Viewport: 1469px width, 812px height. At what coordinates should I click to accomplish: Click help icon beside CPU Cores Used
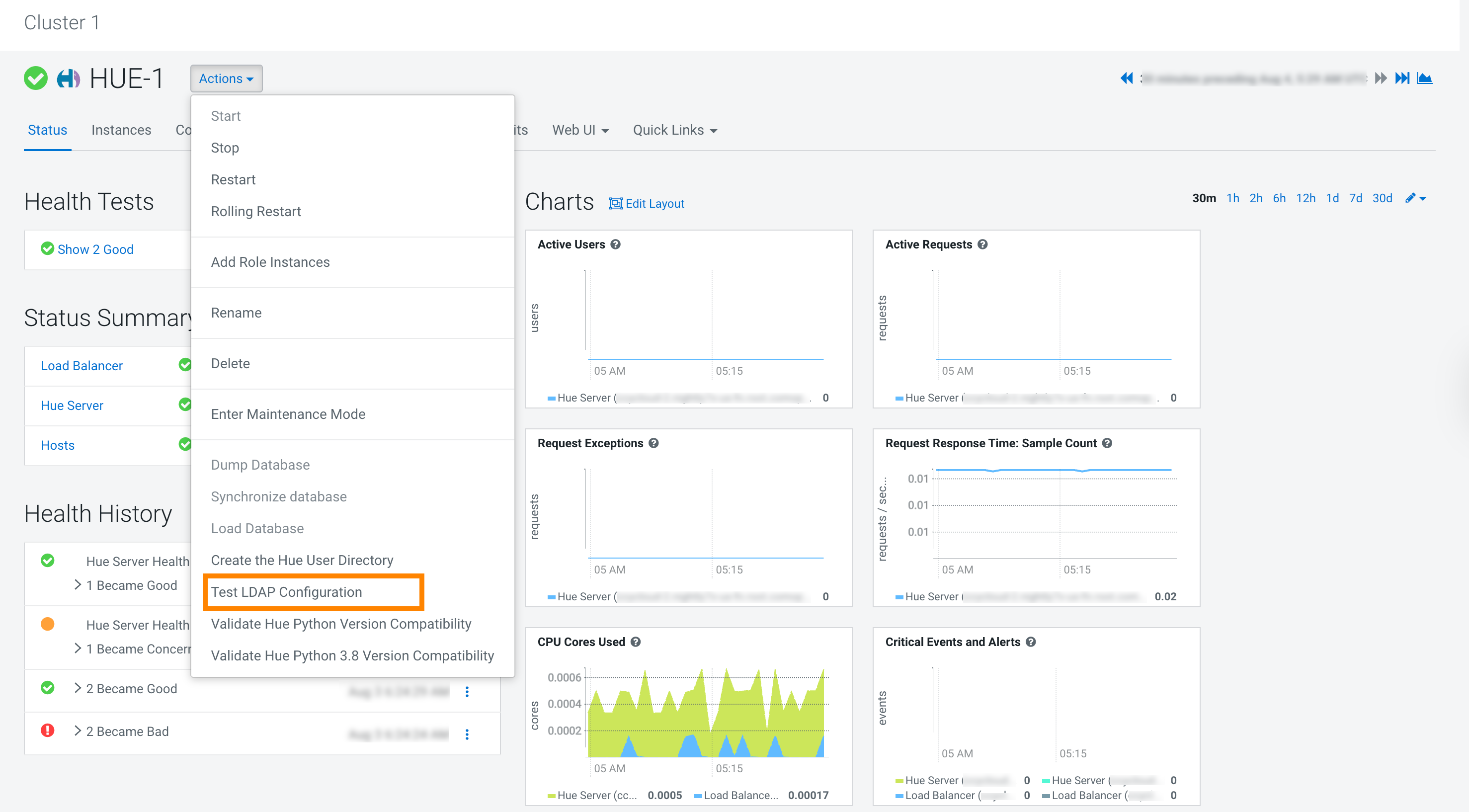point(636,642)
